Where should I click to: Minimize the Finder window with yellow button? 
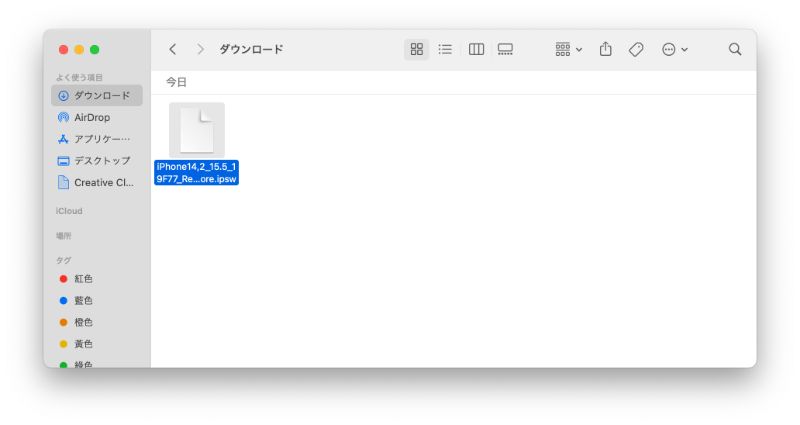tap(79, 49)
